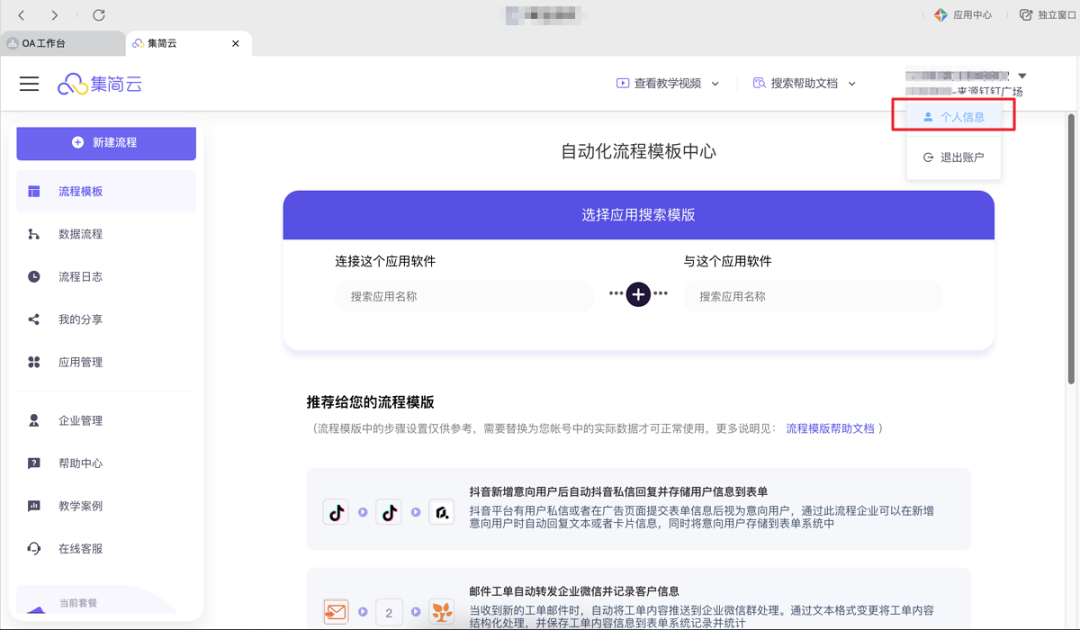The height and width of the screenshot is (630, 1080).
Task: Click the first TikTok icon in 抖音 card
Action: [336, 512]
